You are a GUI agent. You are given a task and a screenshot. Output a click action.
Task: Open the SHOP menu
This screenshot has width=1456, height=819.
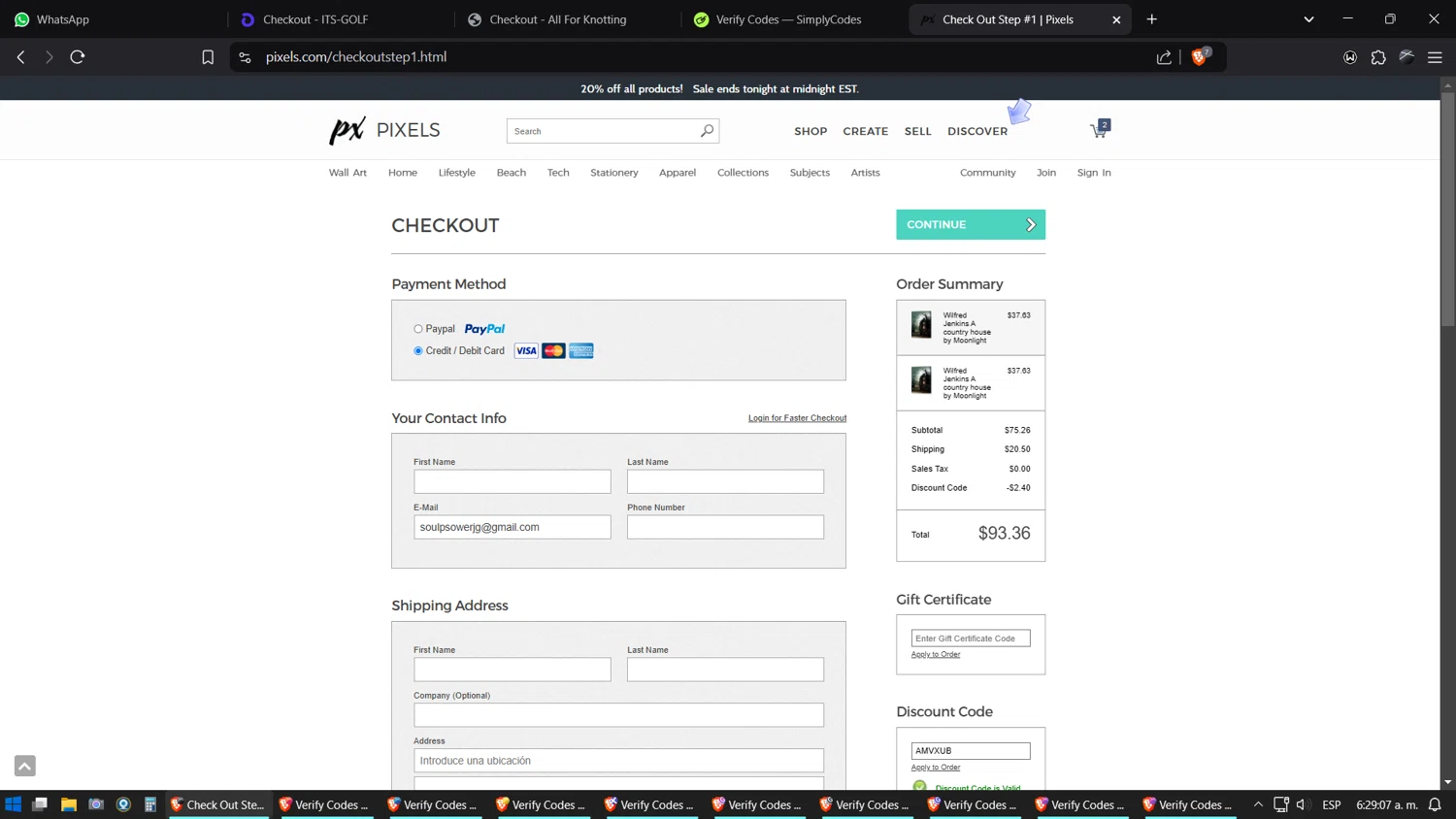click(811, 131)
